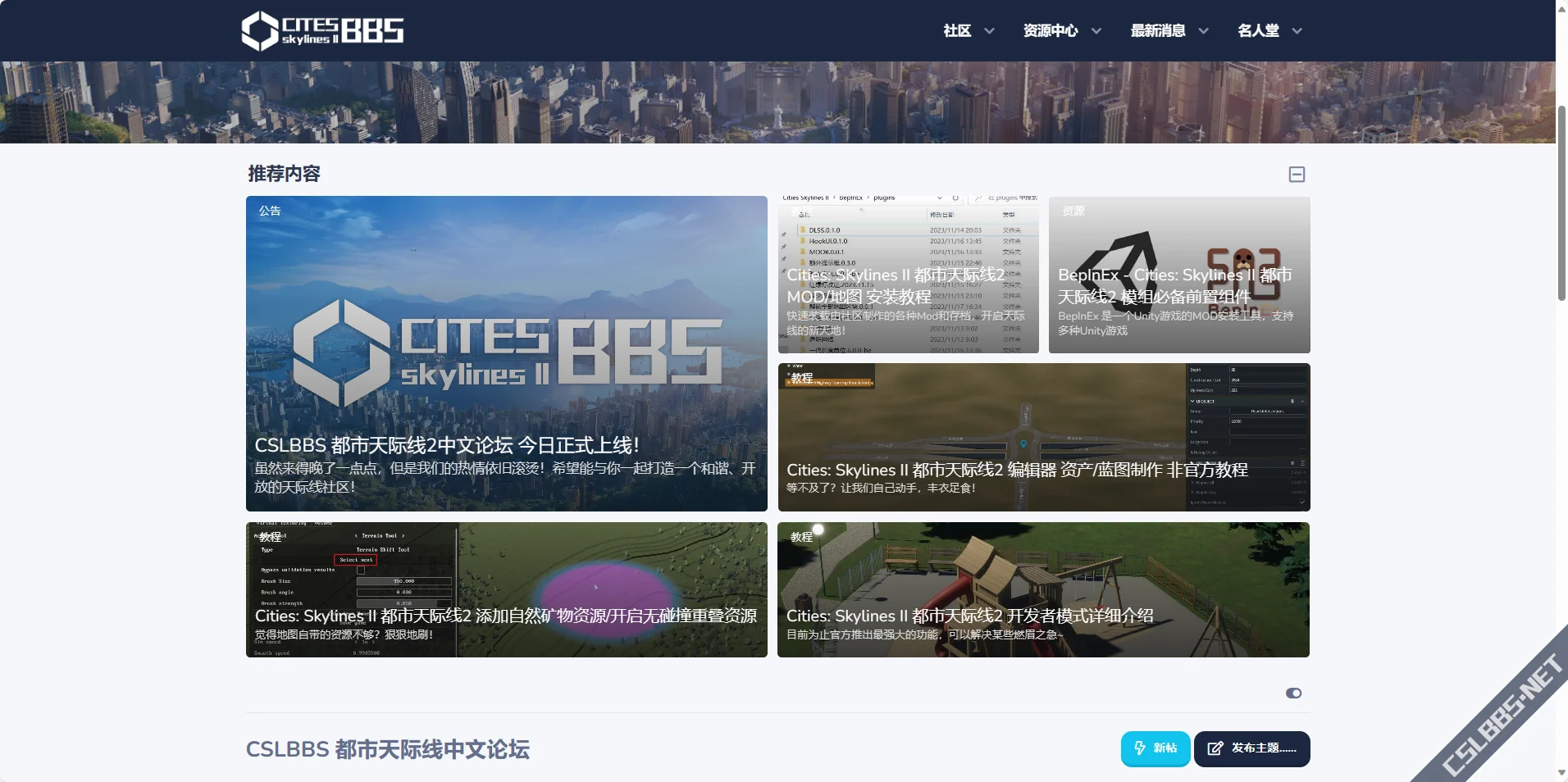Open the 资源中心 menu

[x=1051, y=30]
